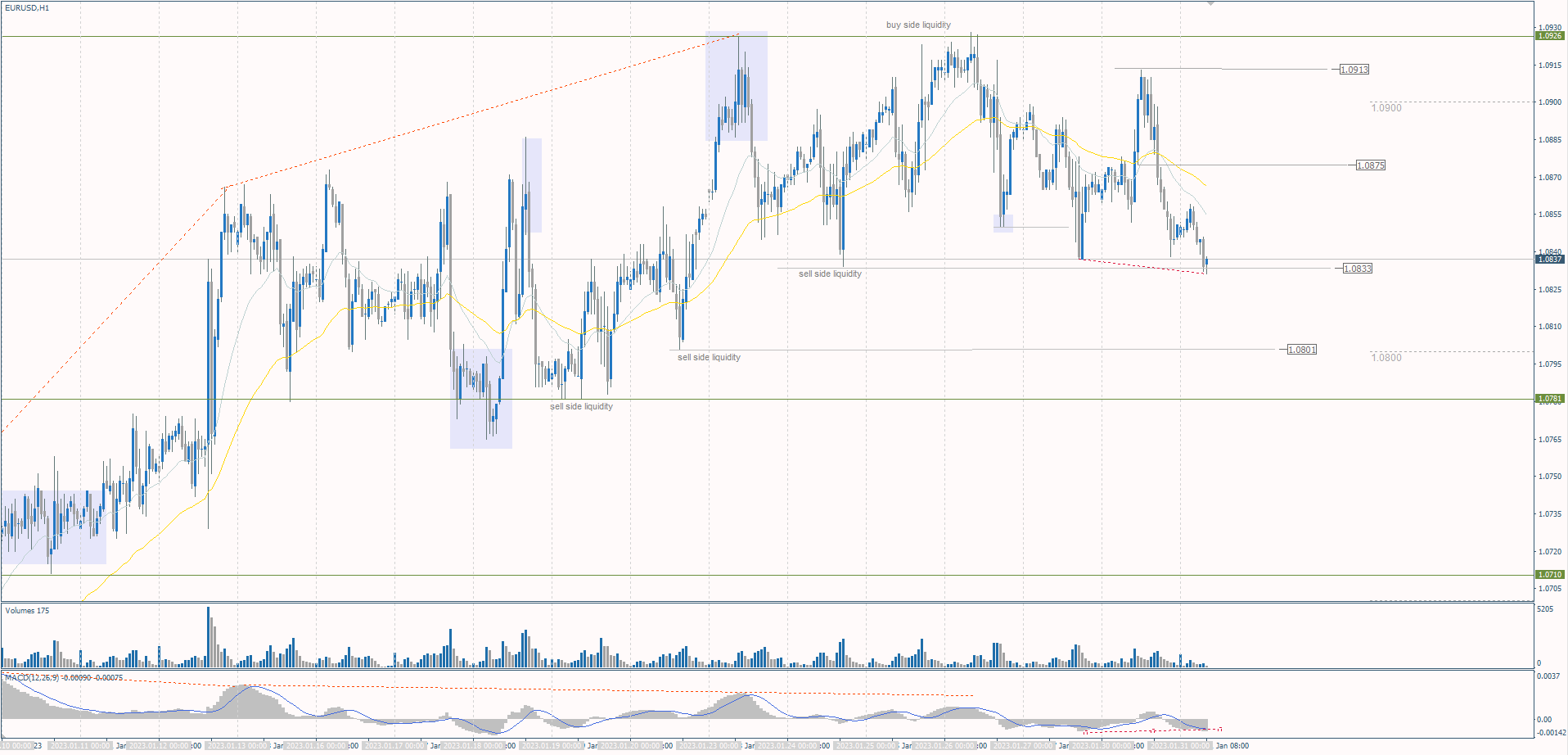
Task: Select the green 1.0781 price tag on axis
Action: tap(1550, 399)
